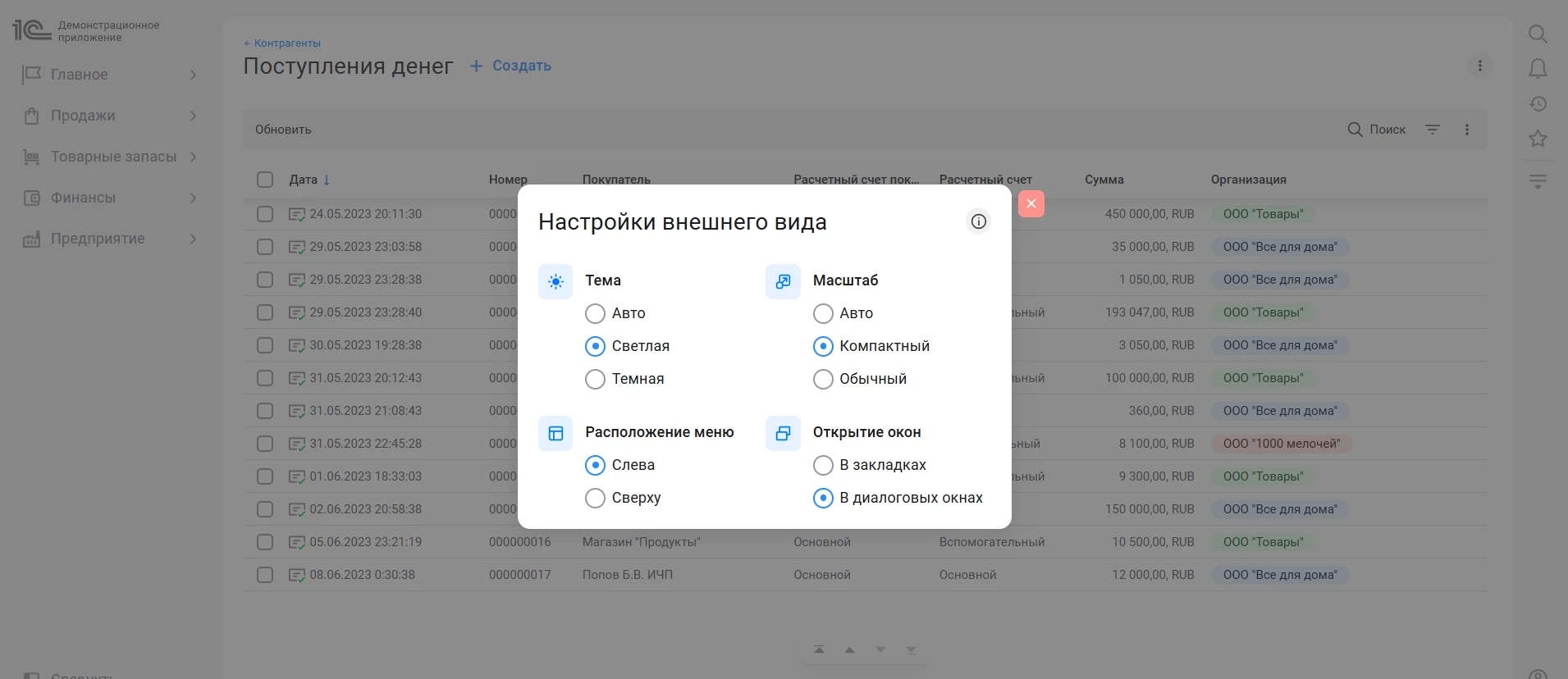Viewport: 1568px width, 679px height.
Task: Open global search magnifier in right sidebar
Action: point(1538,34)
